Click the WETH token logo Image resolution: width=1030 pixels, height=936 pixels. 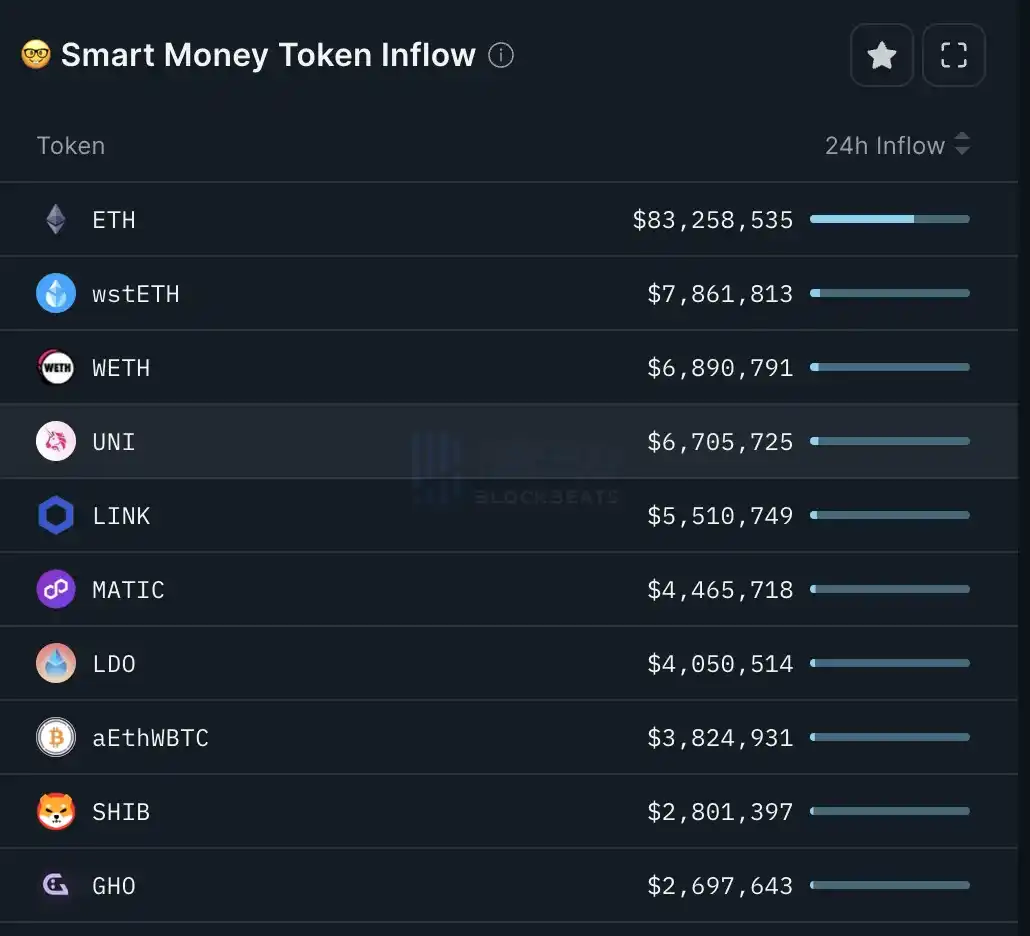[56, 368]
